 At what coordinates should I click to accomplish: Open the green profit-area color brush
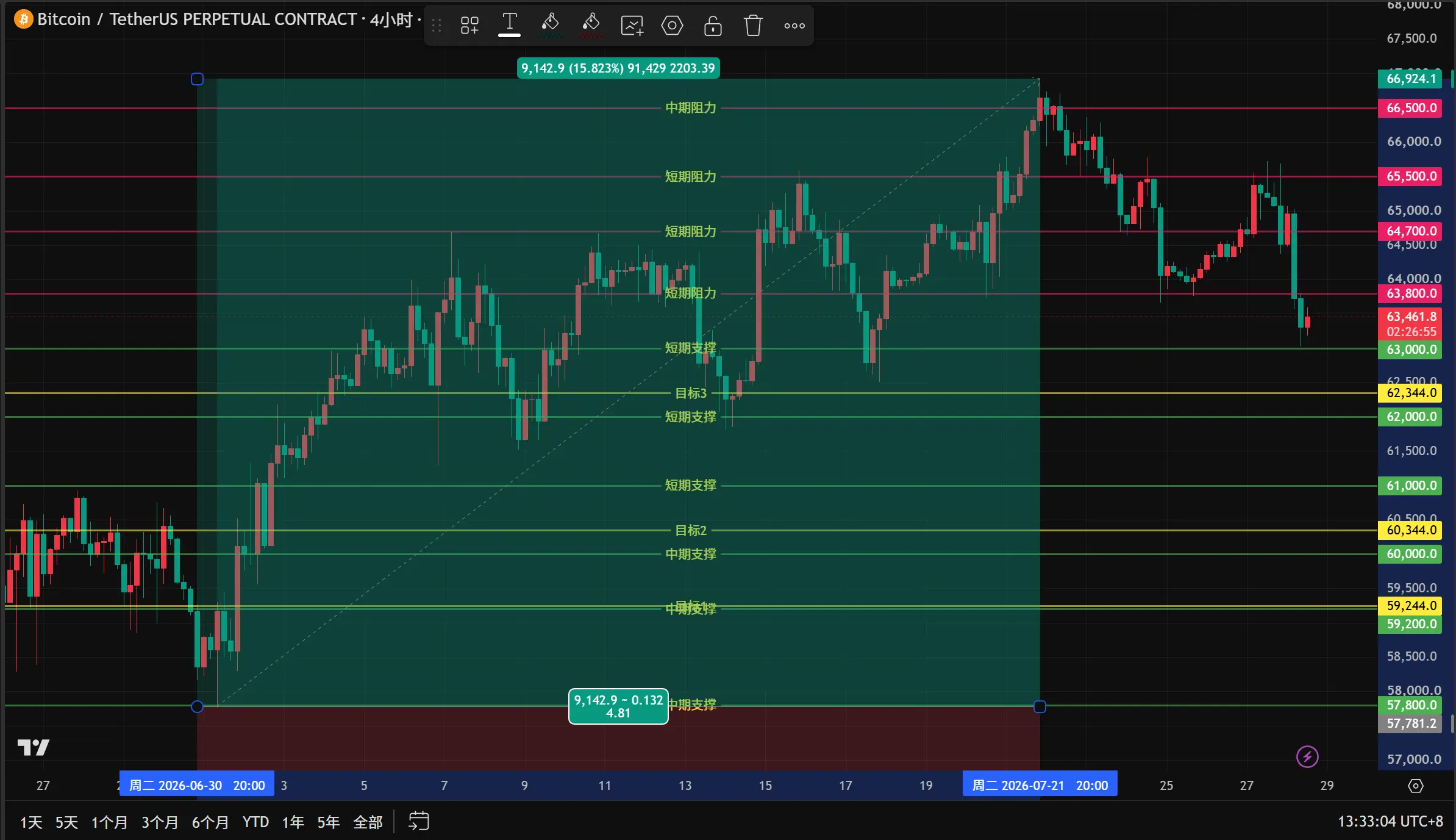click(550, 25)
